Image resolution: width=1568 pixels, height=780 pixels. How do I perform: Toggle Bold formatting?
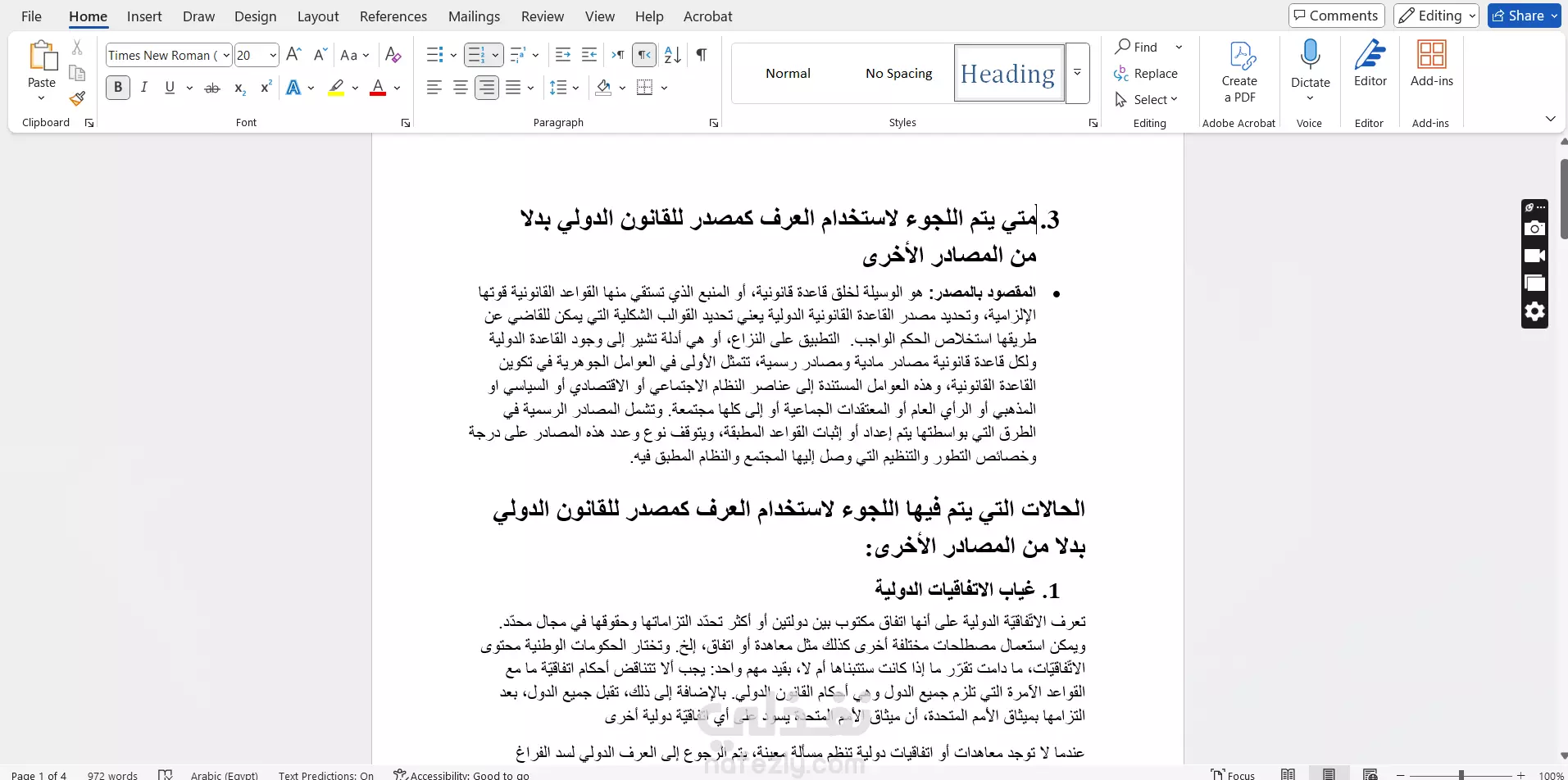tap(118, 88)
